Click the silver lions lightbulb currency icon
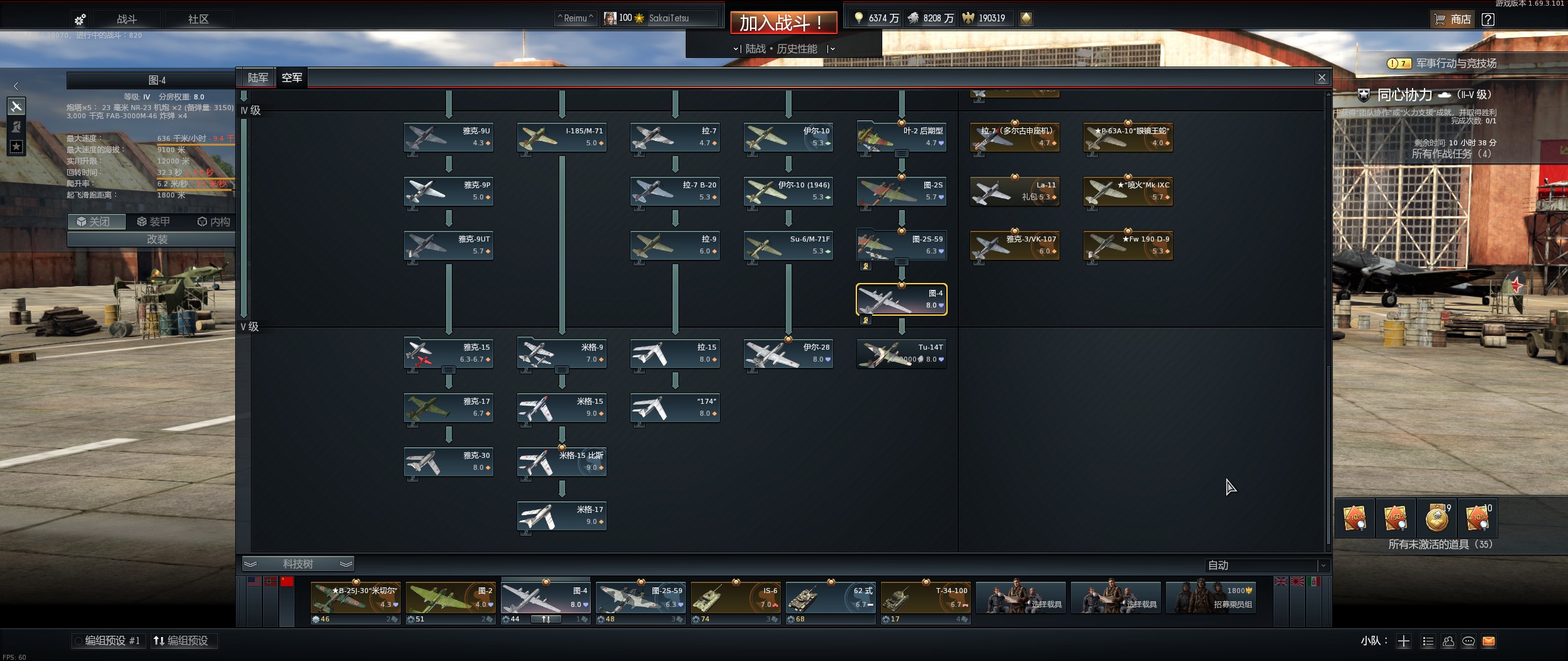Viewport: 1568px width, 661px height. 858,18
